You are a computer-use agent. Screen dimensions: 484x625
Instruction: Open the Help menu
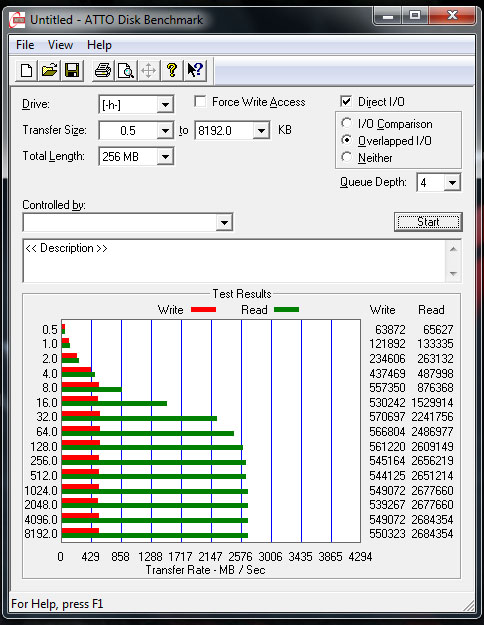pos(99,45)
